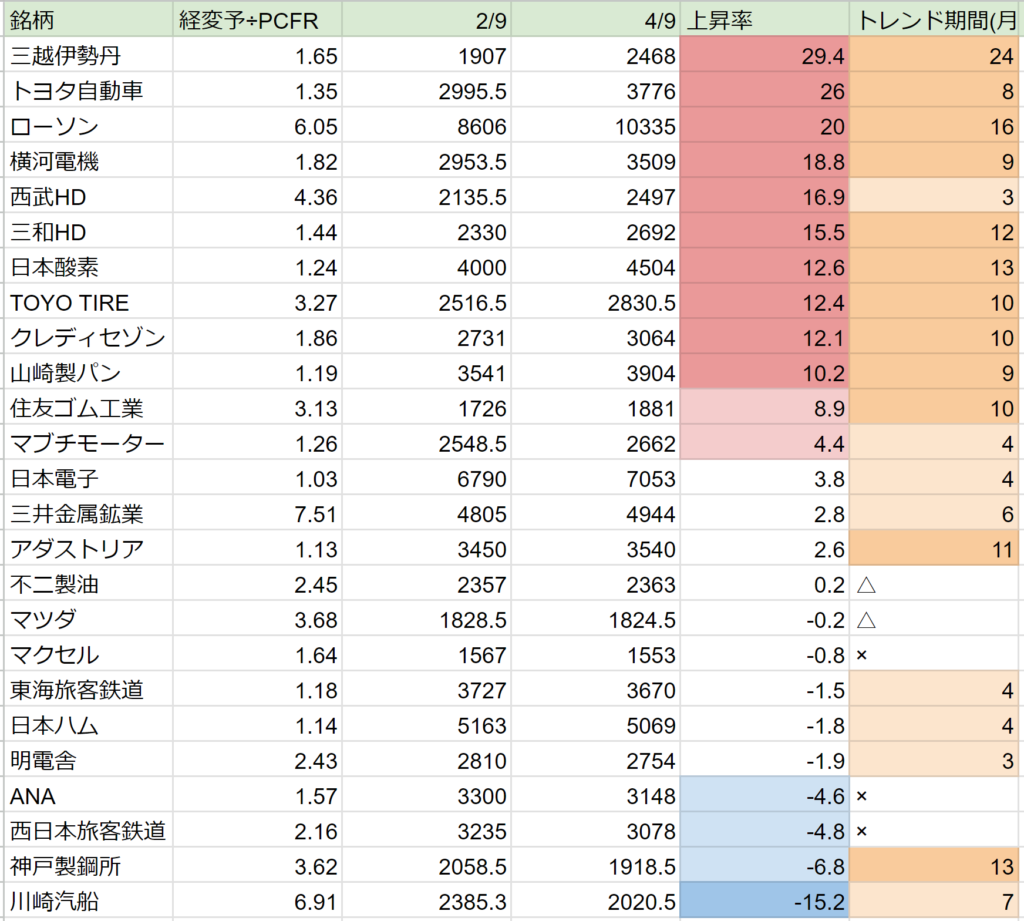Click the 日本ハム cell
The height and width of the screenshot is (921, 1024).
coord(88,726)
